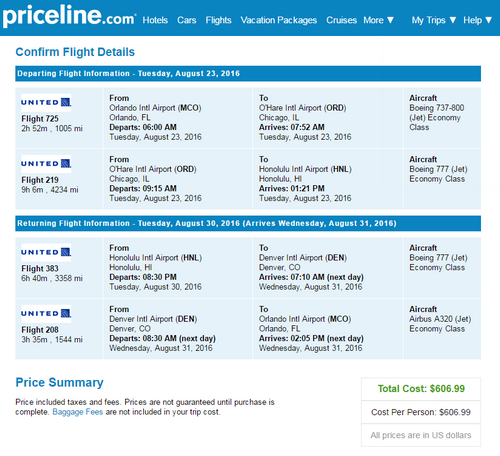500x456 pixels.
Task: Click United logo for Flight 383
Action: click(46, 252)
